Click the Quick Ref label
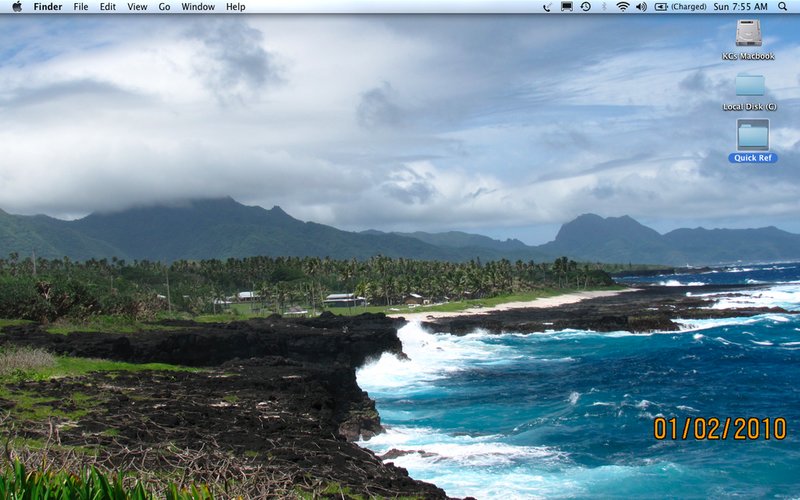 coord(753,158)
